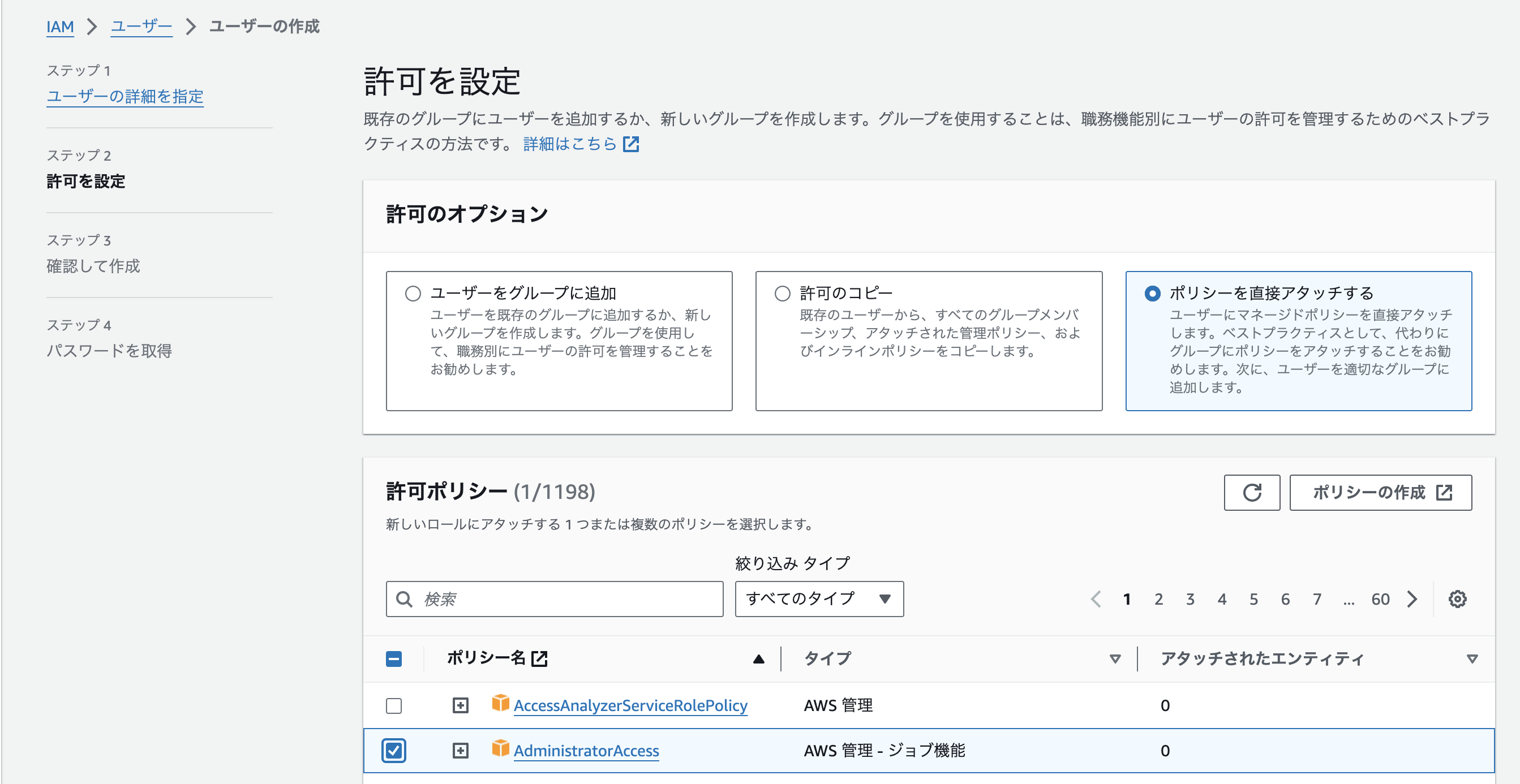Open the すべてのタイプ filter dropdown
Viewport: 1520px width, 784px height.
[818, 599]
